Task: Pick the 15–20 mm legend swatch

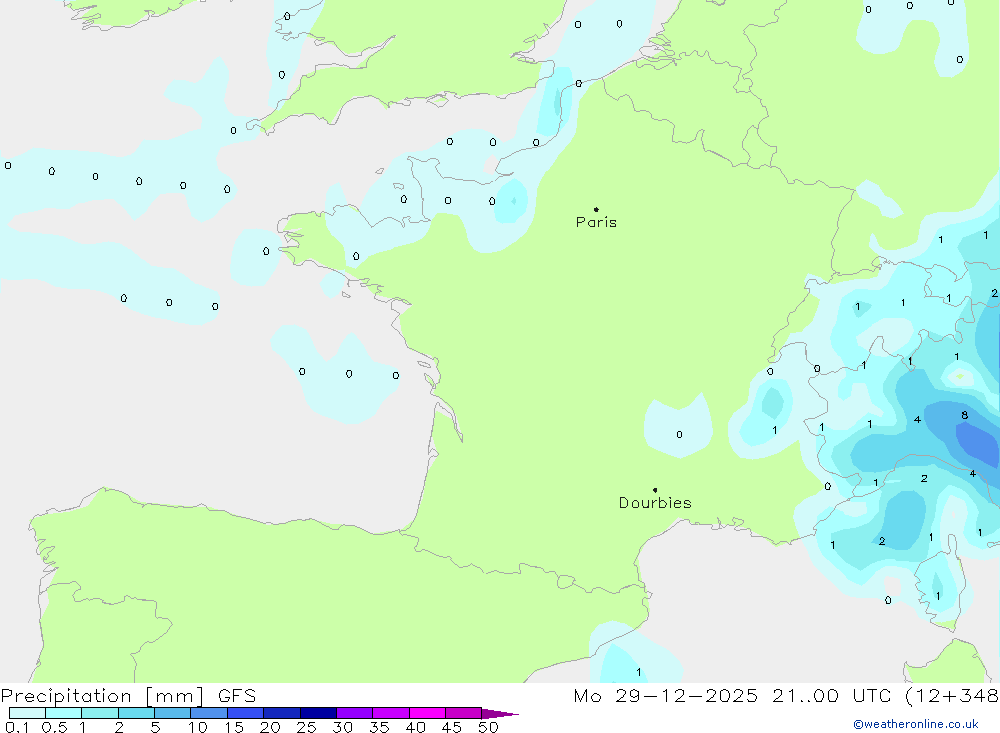Action: click(x=246, y=713)
